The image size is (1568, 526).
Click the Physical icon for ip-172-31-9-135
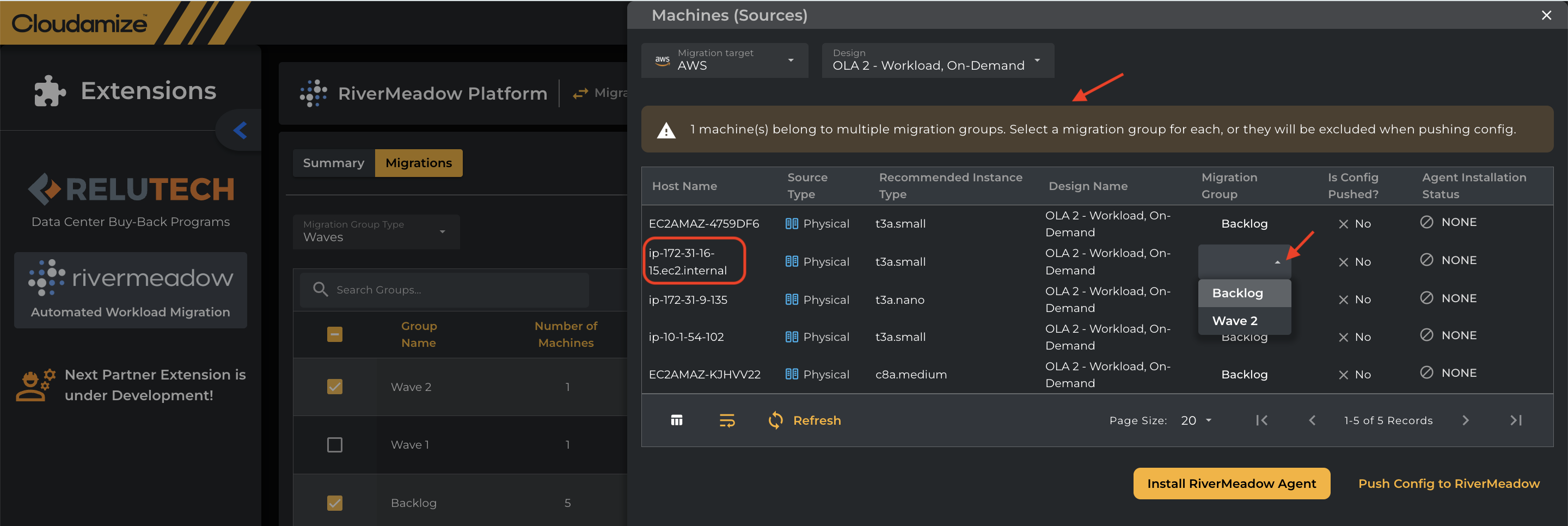pos(791,299)
